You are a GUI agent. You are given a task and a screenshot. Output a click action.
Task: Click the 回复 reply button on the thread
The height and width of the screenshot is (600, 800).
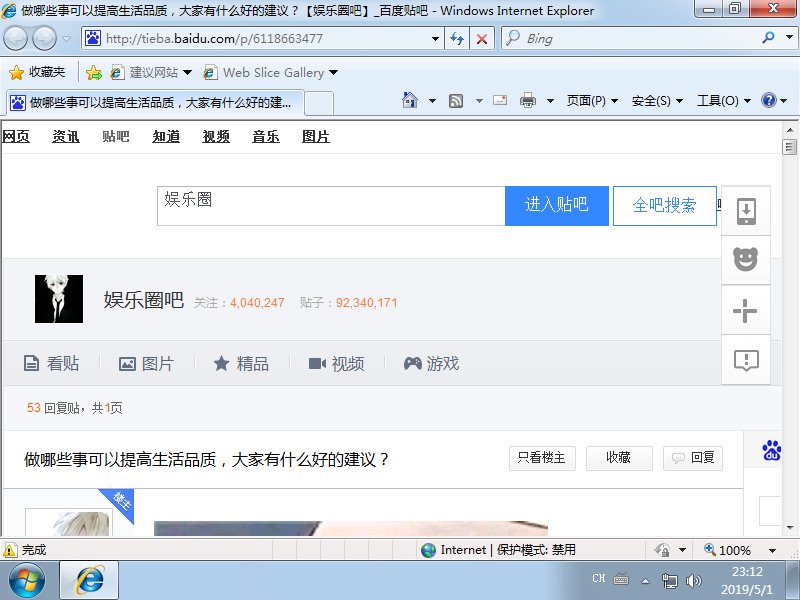[x=693, y=458]
